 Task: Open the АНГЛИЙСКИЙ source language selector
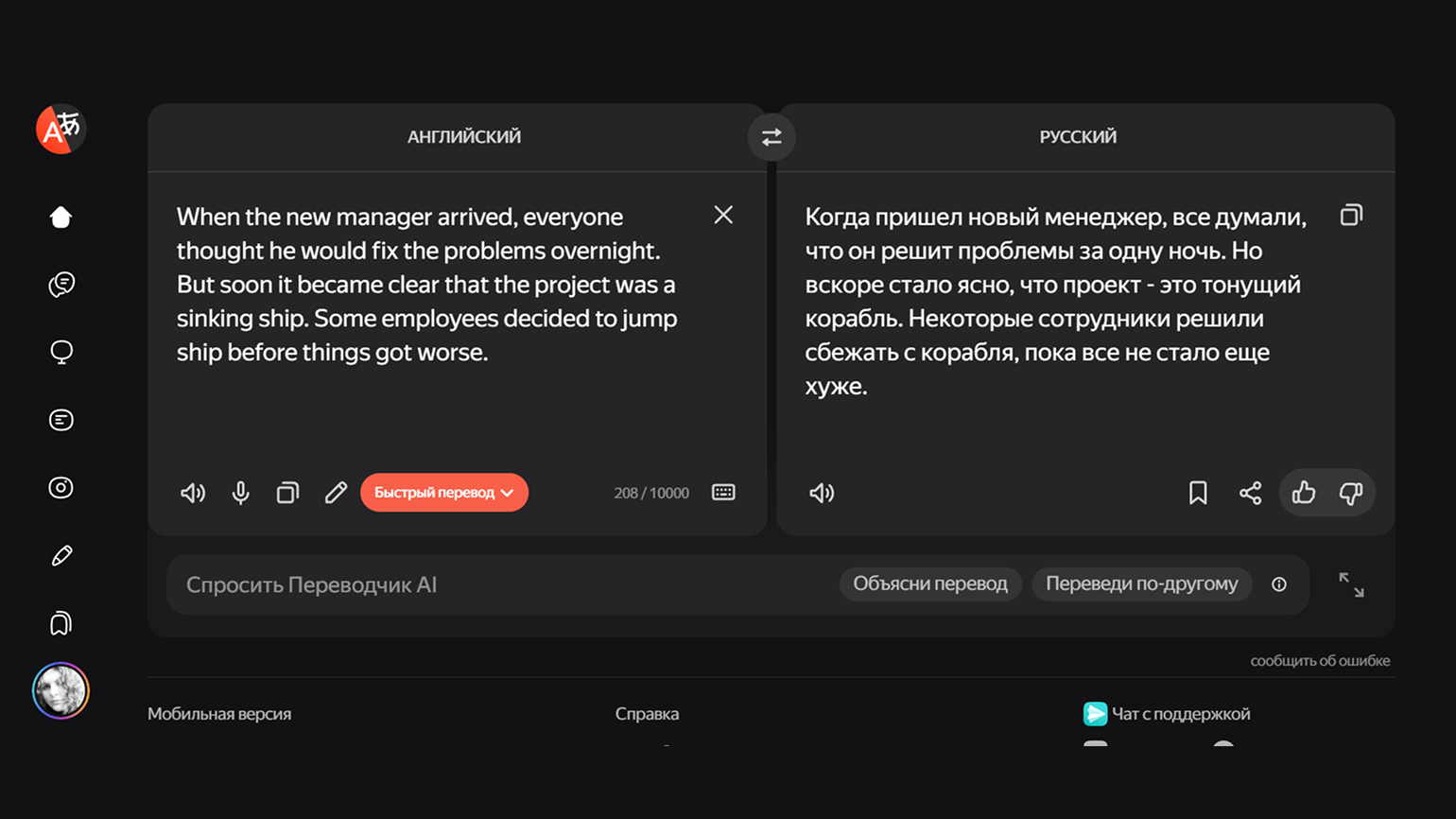click(463, 137)
